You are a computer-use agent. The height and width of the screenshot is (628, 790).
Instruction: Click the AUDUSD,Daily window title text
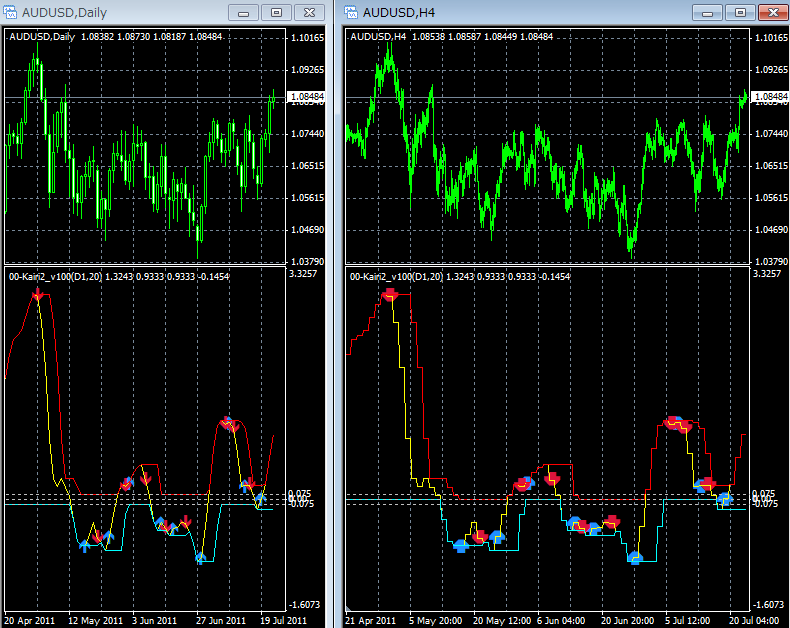click(x=64, y=13)
